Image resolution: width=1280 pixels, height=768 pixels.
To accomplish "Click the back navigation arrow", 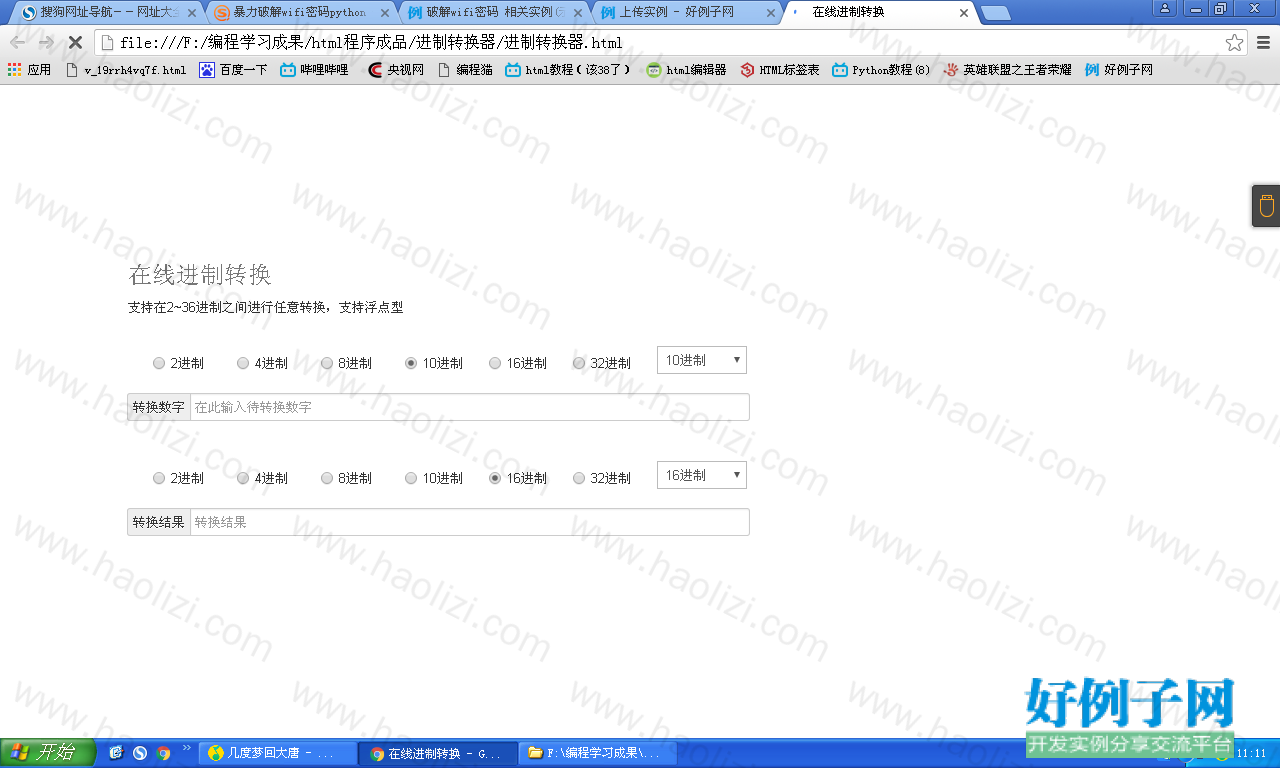I will [x=17, y=43].
